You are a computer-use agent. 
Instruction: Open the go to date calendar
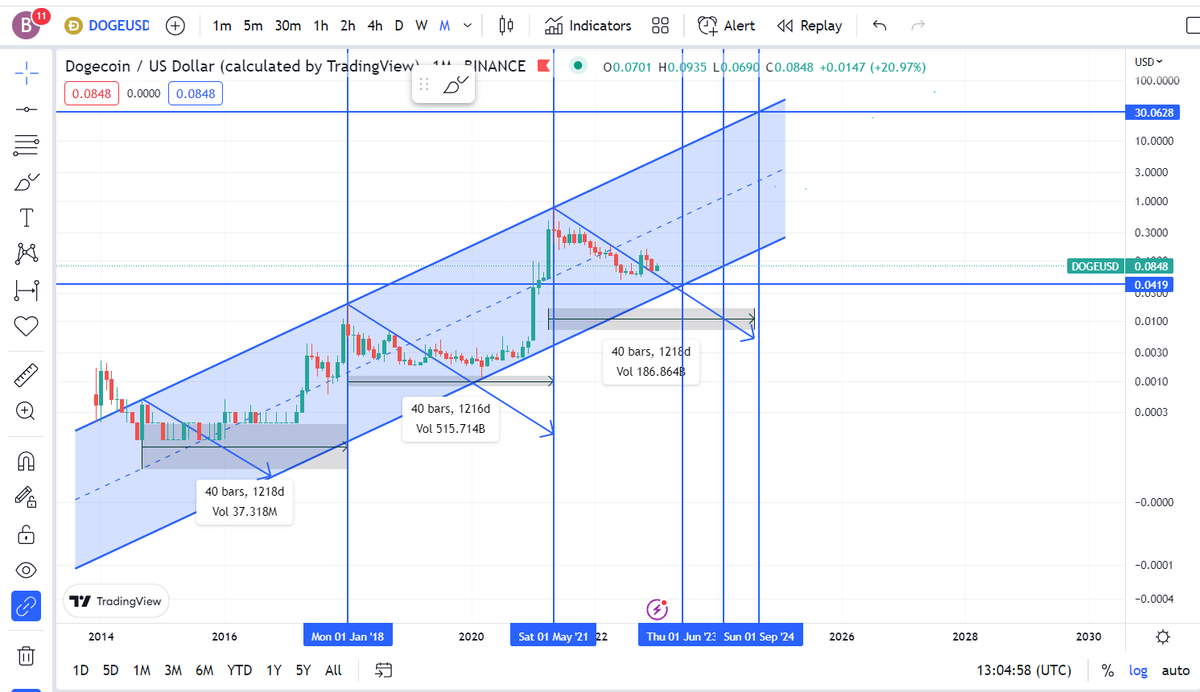pos(383,670)
